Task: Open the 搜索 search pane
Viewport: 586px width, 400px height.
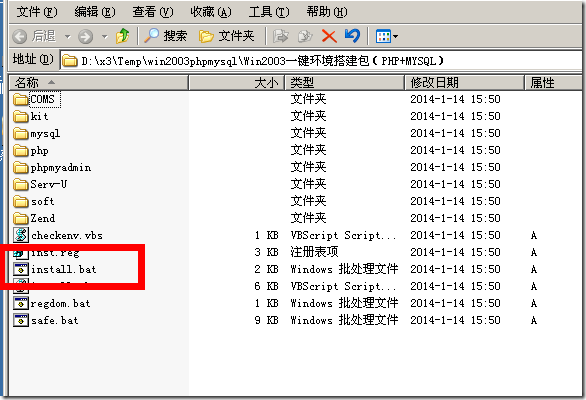Action: (x=166, y=36)
